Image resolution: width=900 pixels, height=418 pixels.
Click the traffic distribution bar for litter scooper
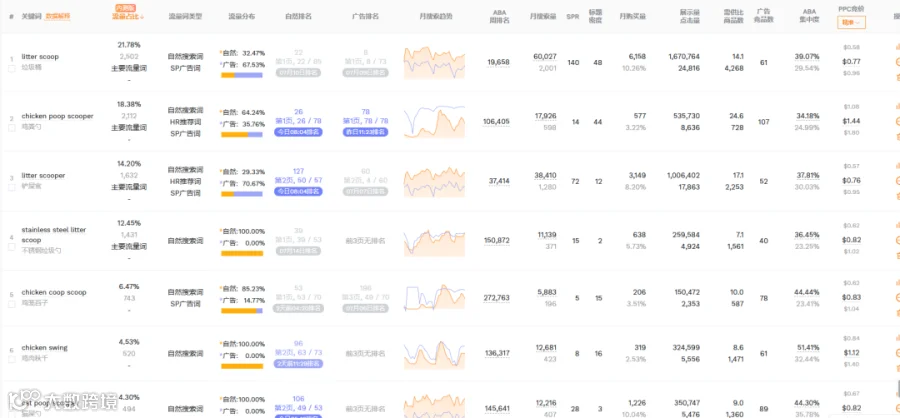click(242, 194)
